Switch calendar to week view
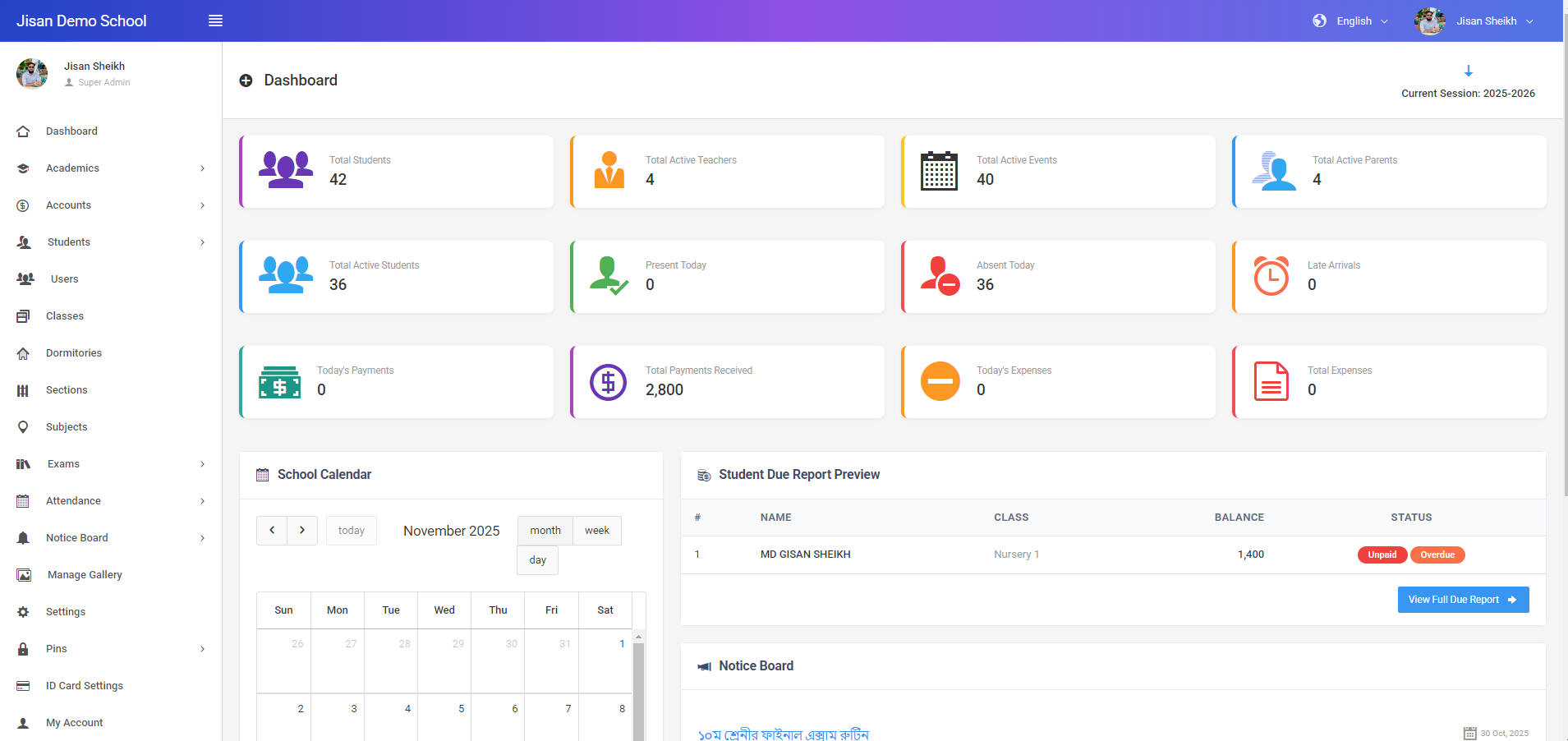This screenshot has height=741, width=1568. point(596,530)
